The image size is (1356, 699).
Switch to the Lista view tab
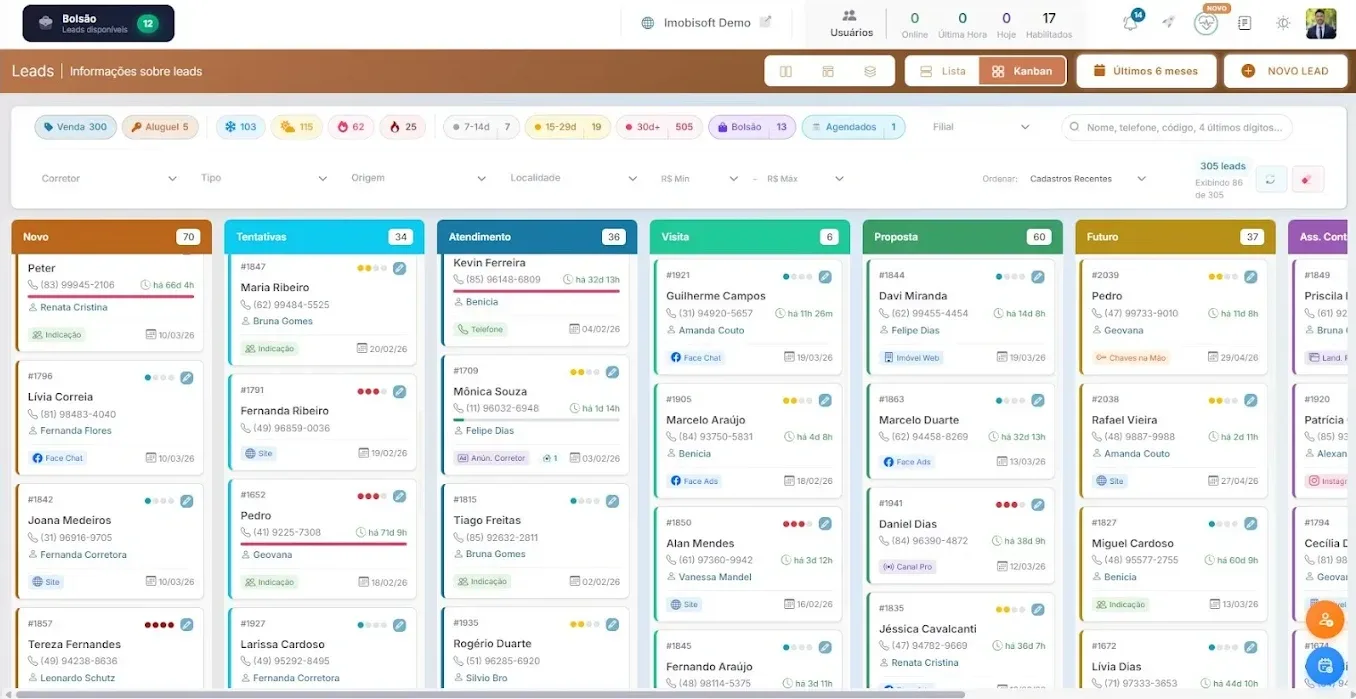tap(942, 71)
